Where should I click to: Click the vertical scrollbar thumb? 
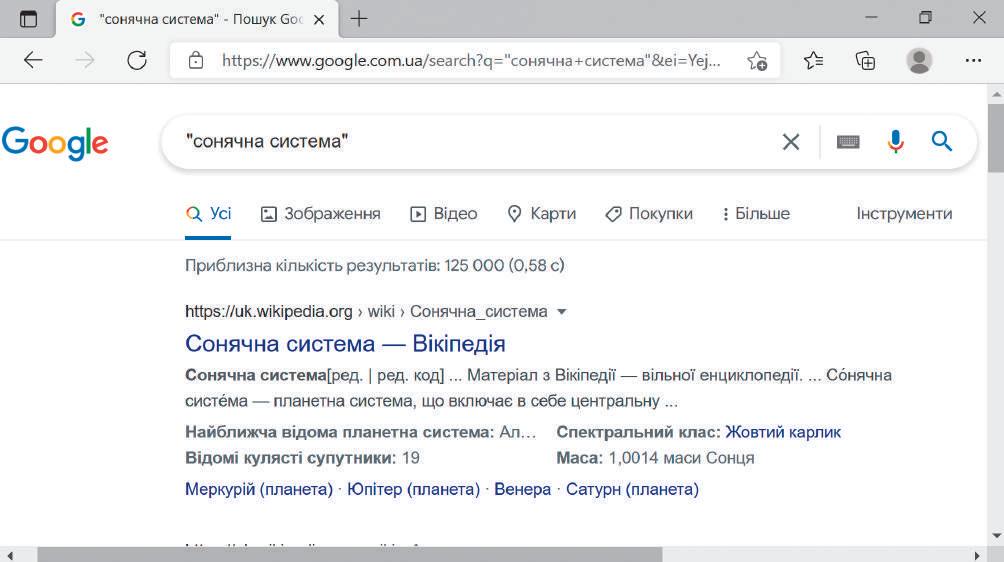[996, 137]
